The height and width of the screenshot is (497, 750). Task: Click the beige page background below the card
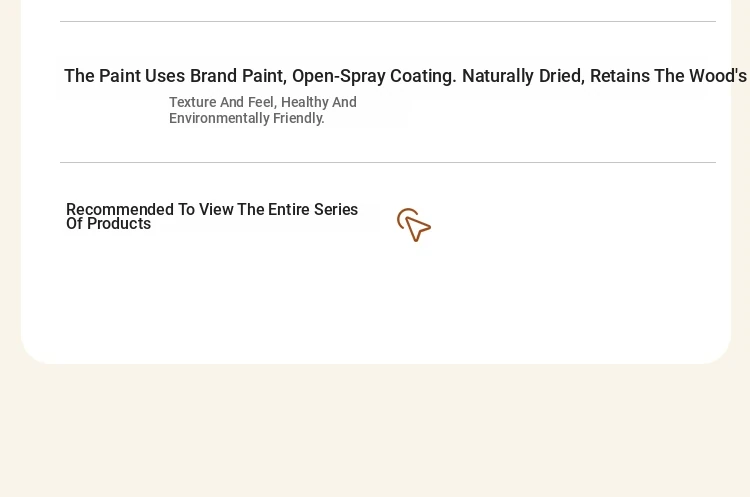click(375, 431)
